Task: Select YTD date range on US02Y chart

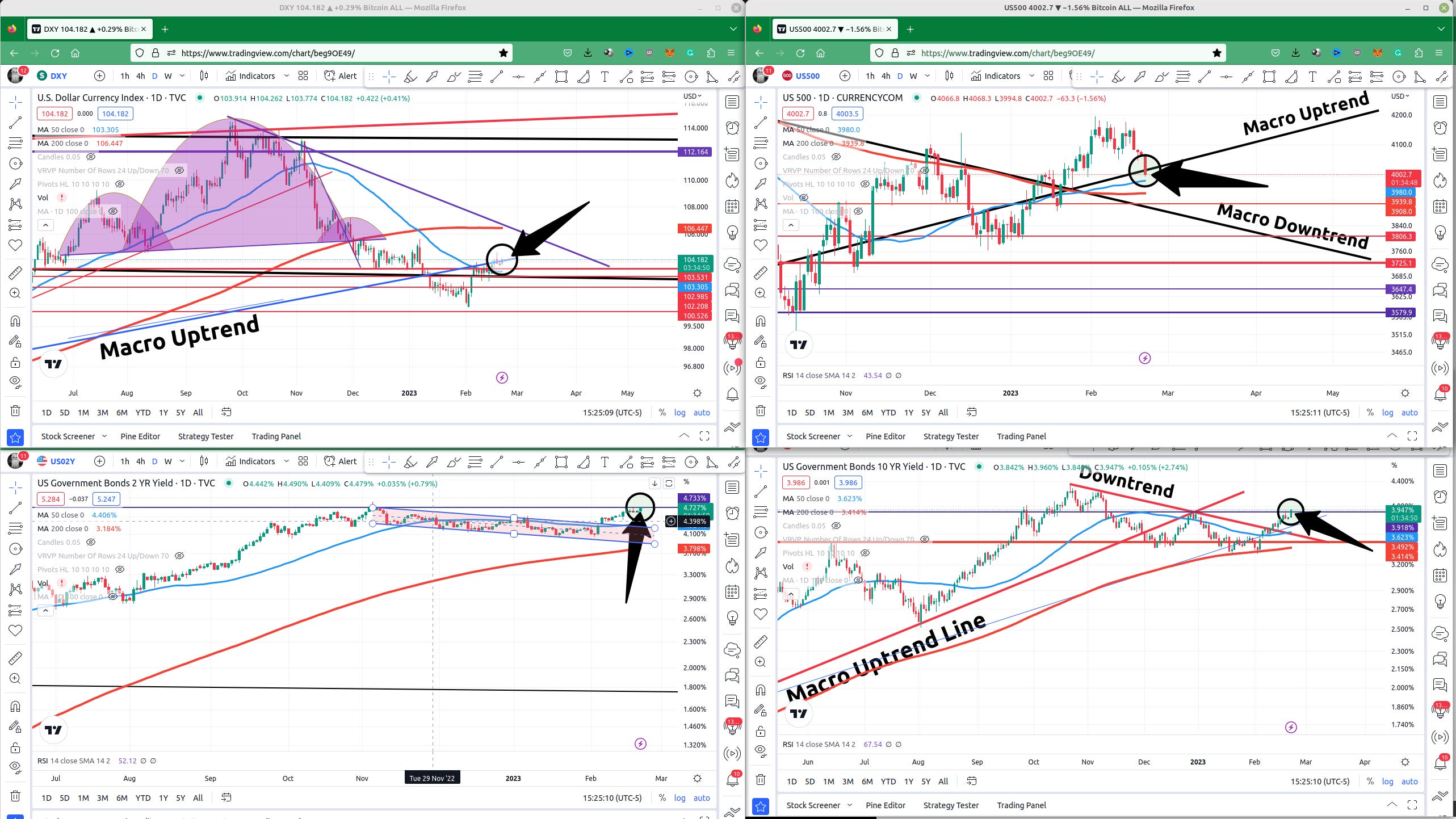Action: [x=142, y=797]
